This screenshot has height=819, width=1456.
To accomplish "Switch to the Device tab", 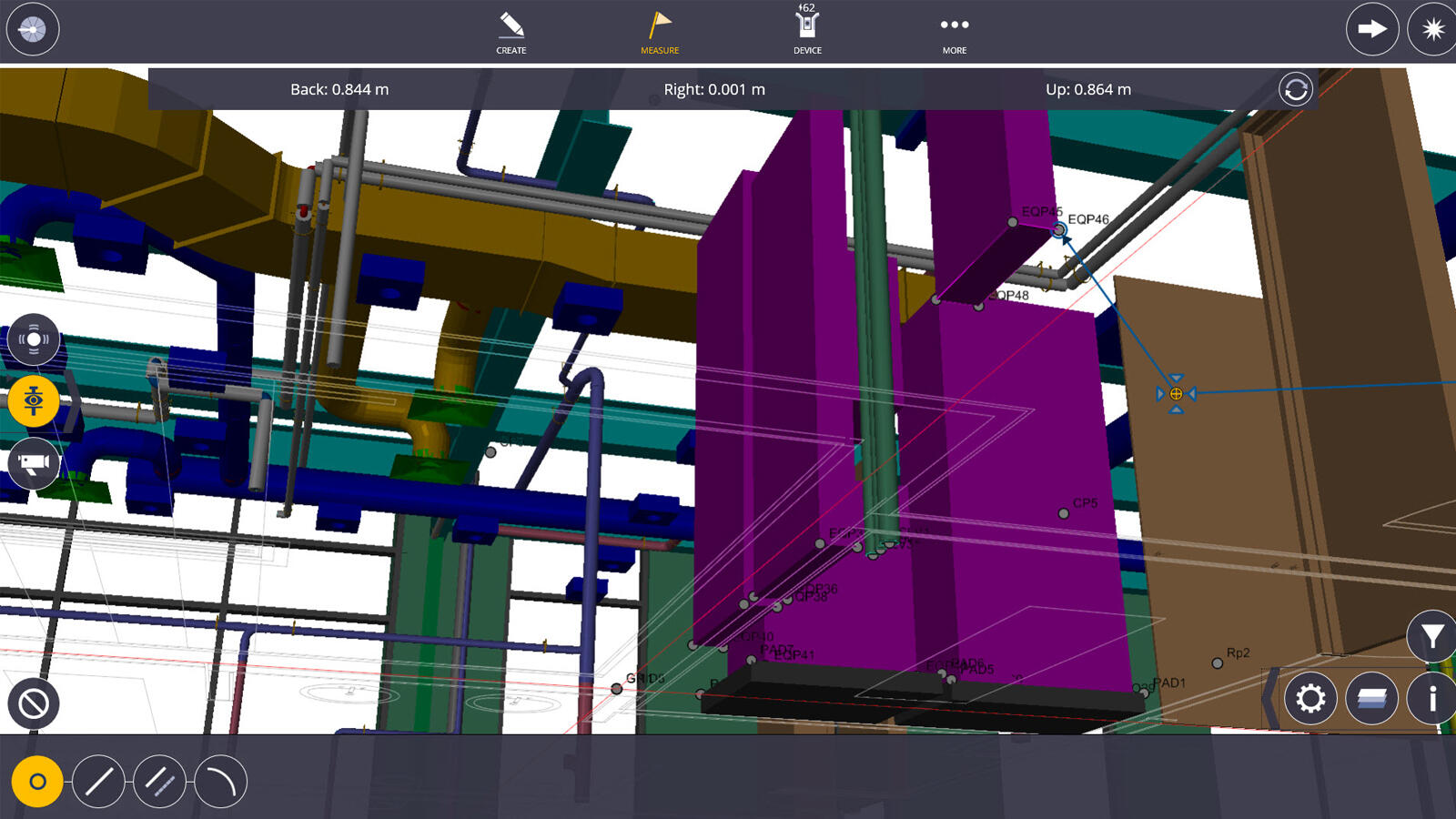I will point(806,27).
